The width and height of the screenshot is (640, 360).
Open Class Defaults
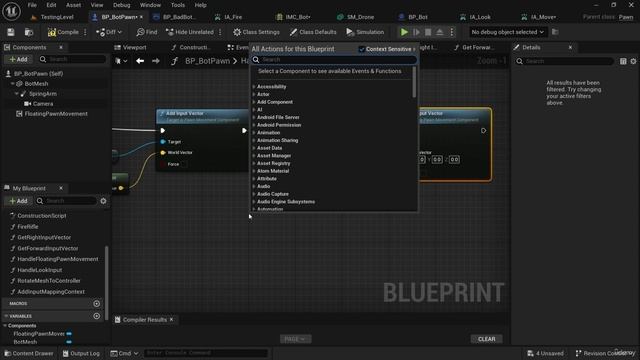click(313, 32)
